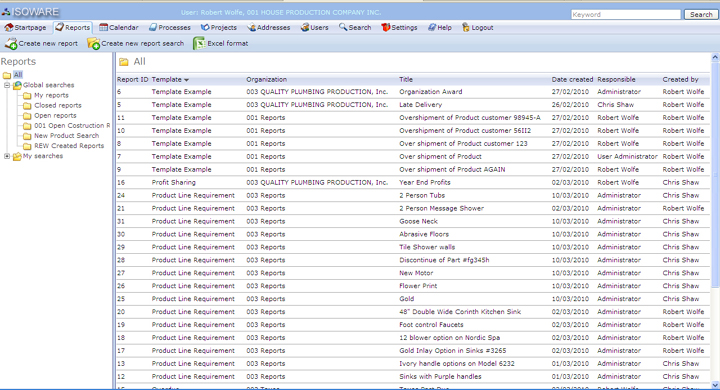This screenshot has width=720, height=390.
Task: Open report Gold Inlay Option in Sinks #3265
Action: pyautogui.click(x=453, y=350)
